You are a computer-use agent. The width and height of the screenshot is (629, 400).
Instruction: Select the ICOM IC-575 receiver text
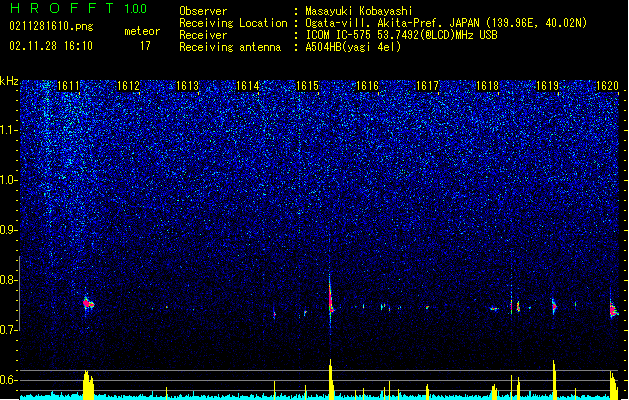coord(401,35)
